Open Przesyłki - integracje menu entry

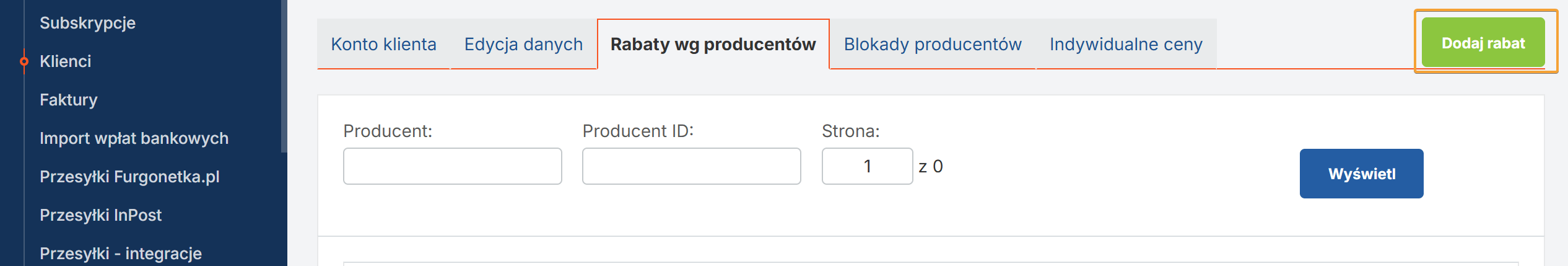121,254
